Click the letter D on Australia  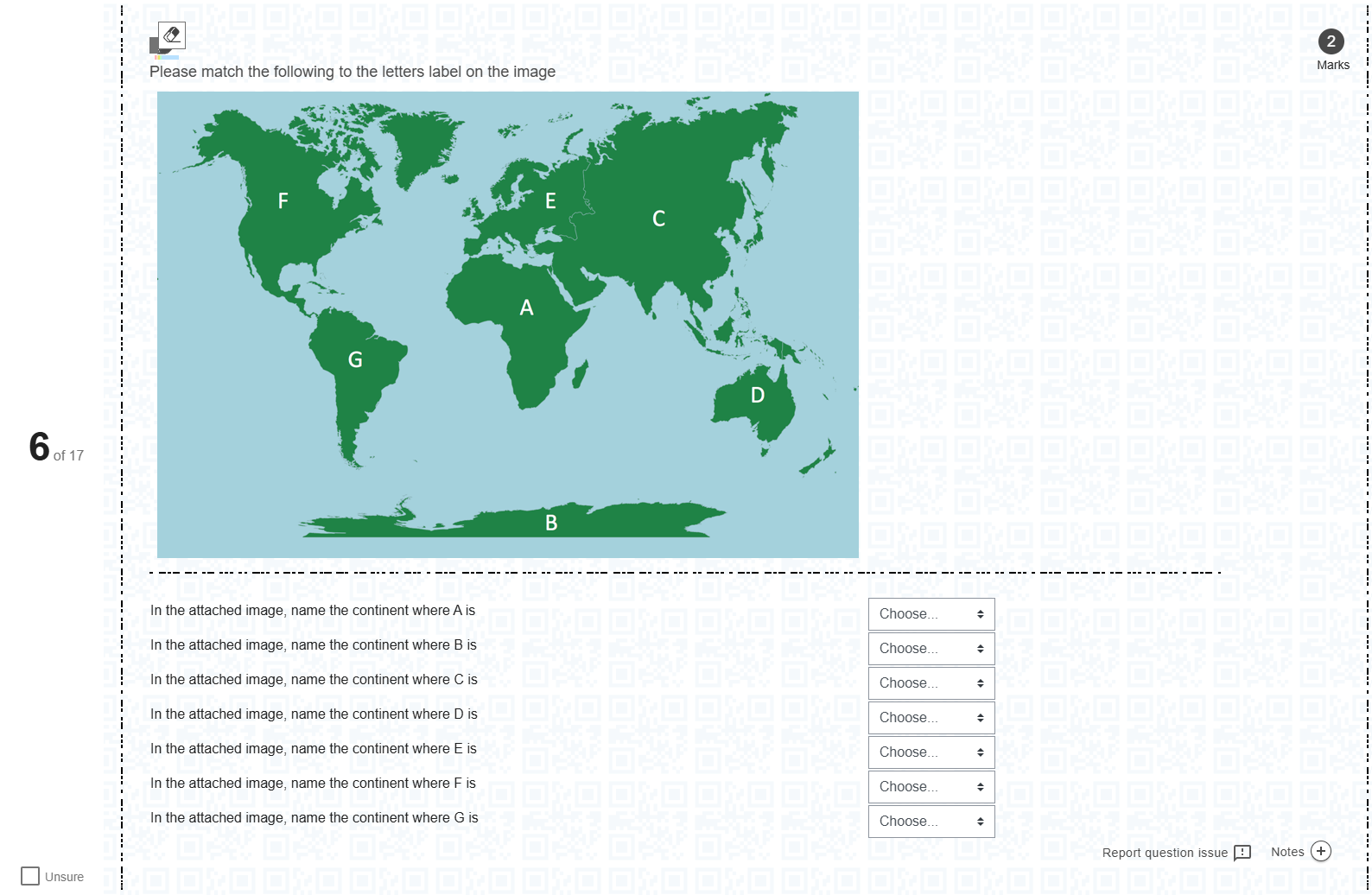758,396
